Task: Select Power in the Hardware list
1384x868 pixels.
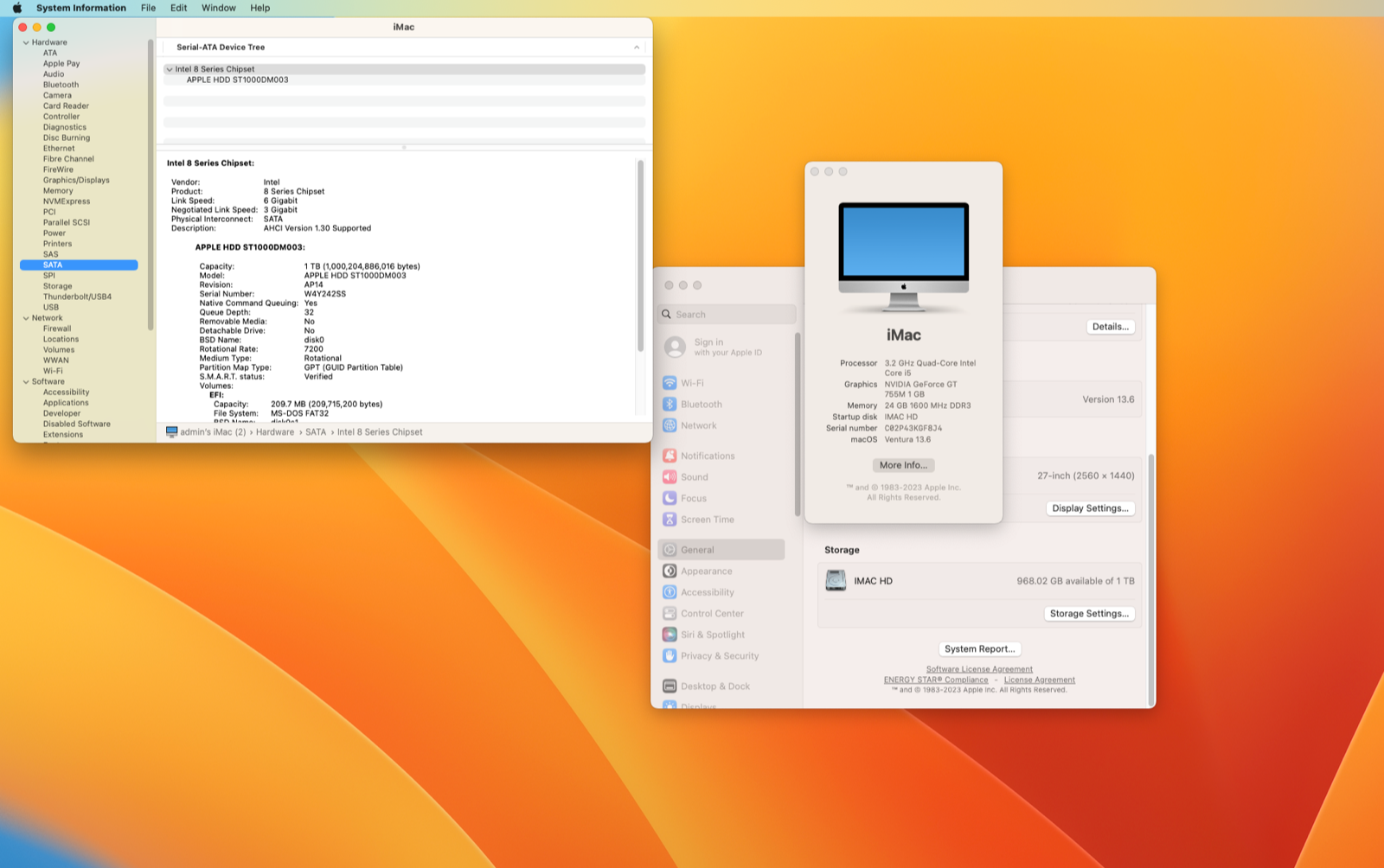Action: tap(54, 233)
